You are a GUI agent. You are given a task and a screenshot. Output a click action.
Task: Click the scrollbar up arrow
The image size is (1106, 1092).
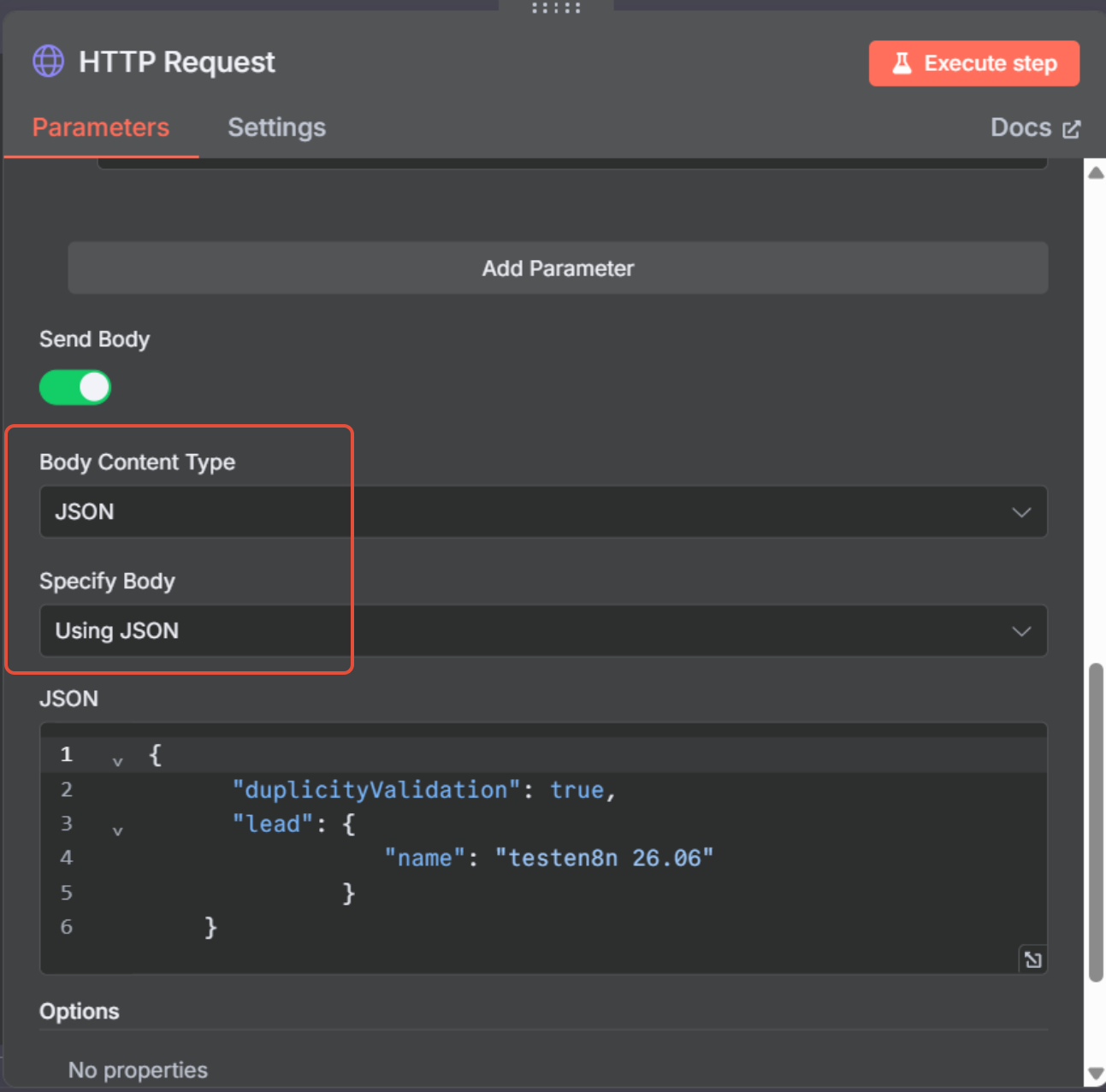click(x=1095, y=172)
